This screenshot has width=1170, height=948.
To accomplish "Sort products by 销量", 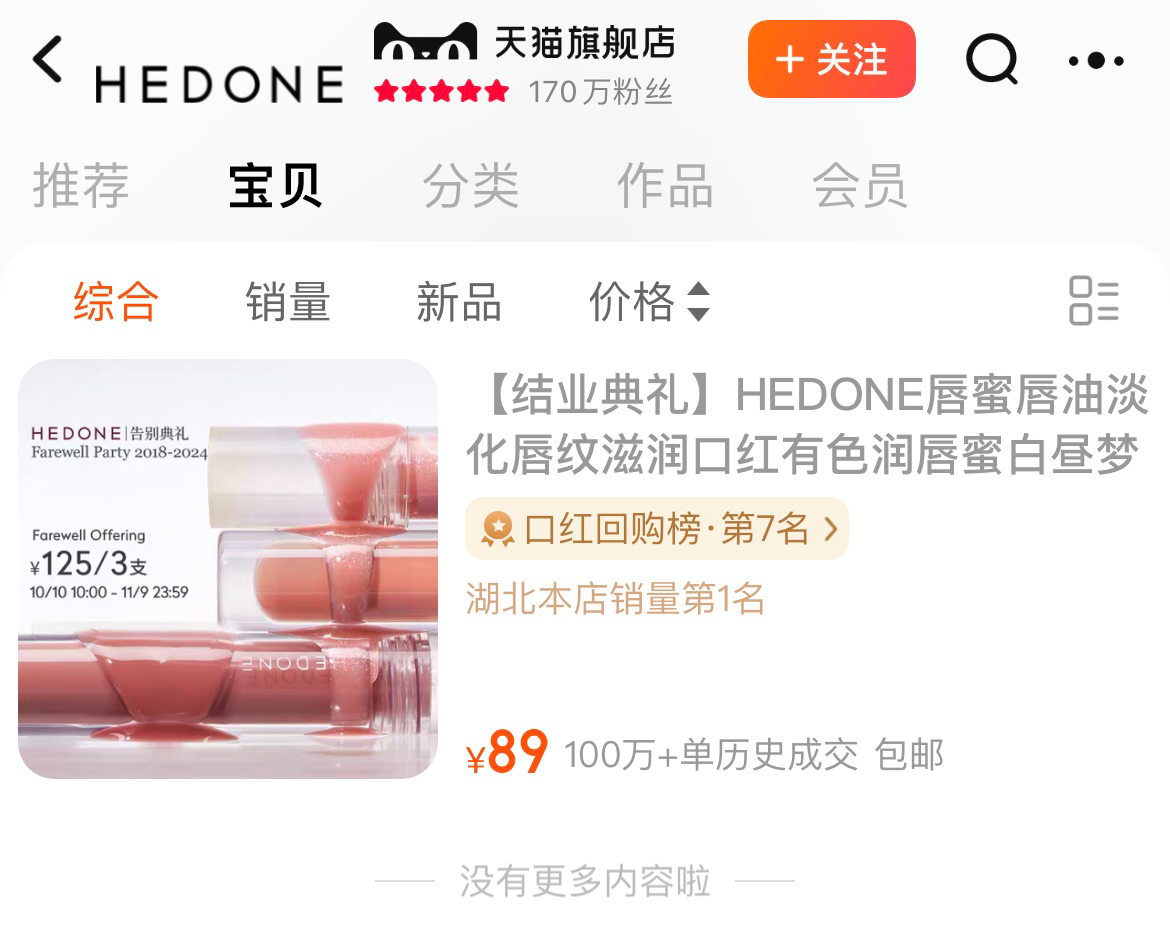I will (x=288, y=302).
